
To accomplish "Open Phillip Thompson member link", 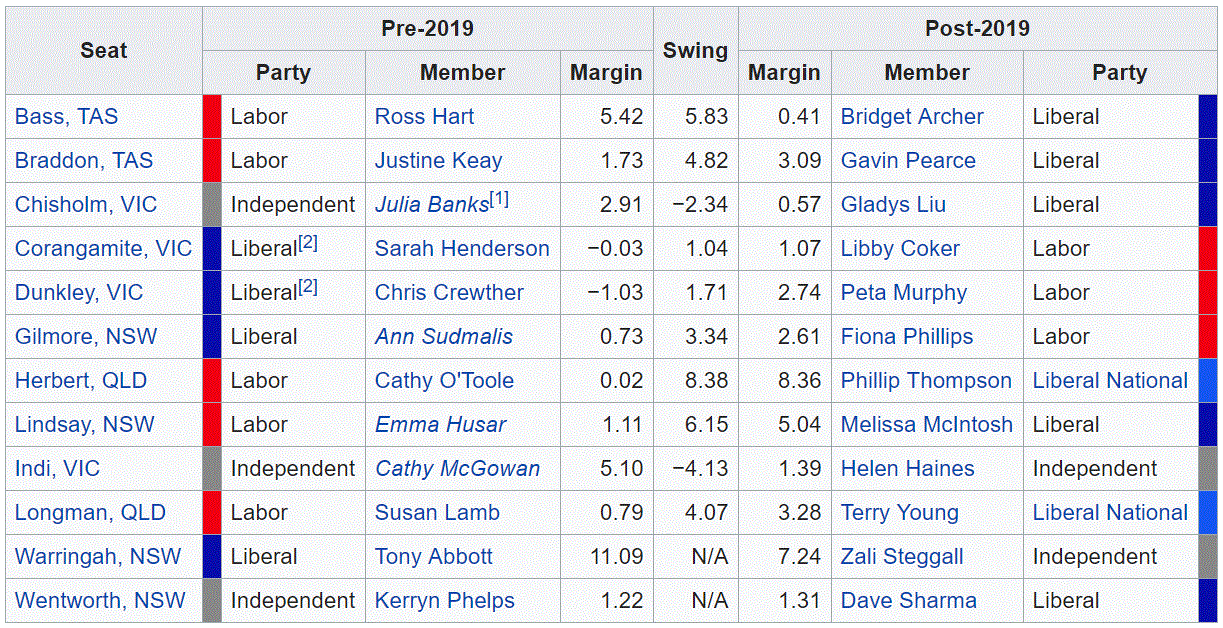I will (926, 381).
